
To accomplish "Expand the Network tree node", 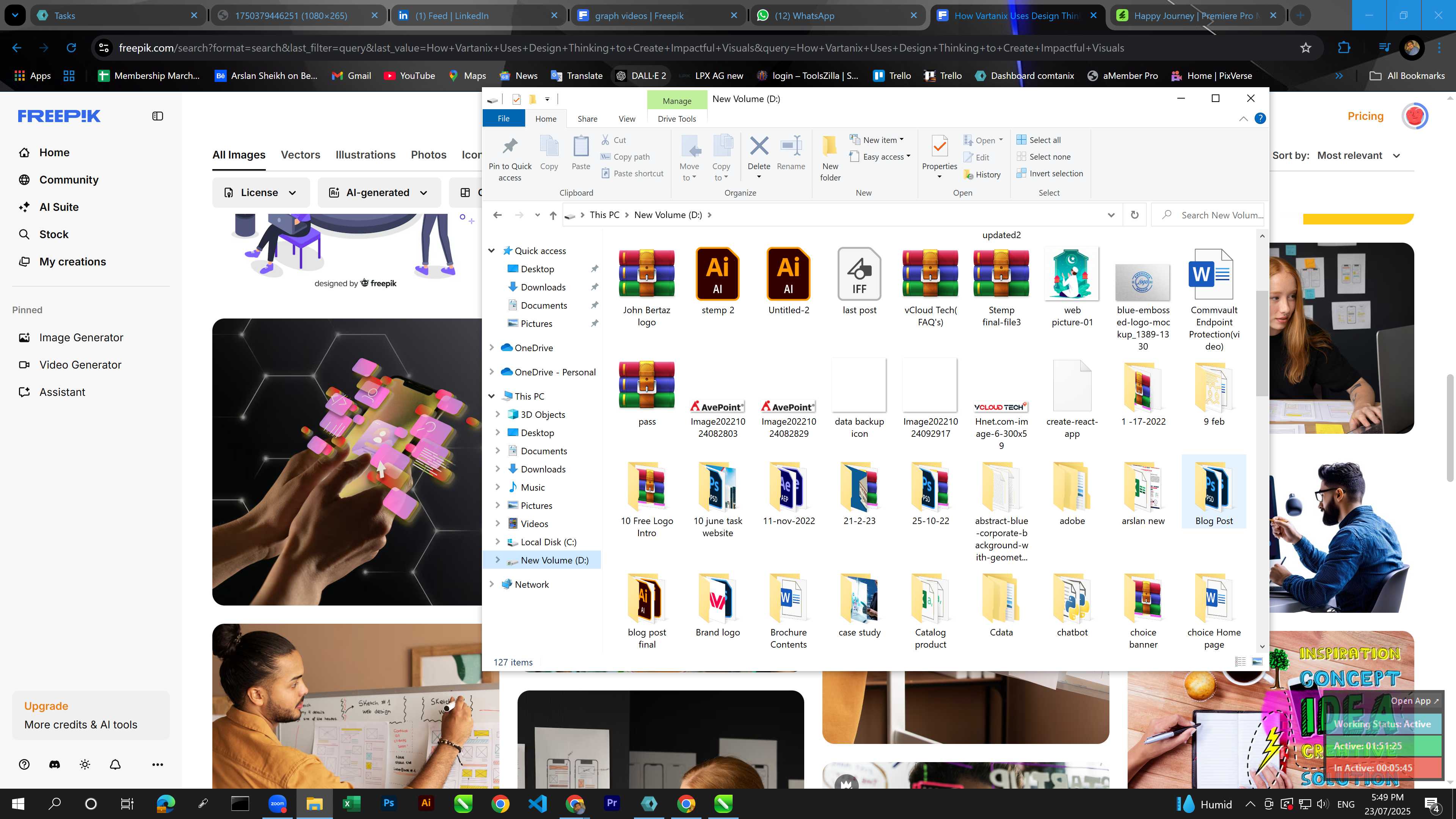I will tap(491, 584).
